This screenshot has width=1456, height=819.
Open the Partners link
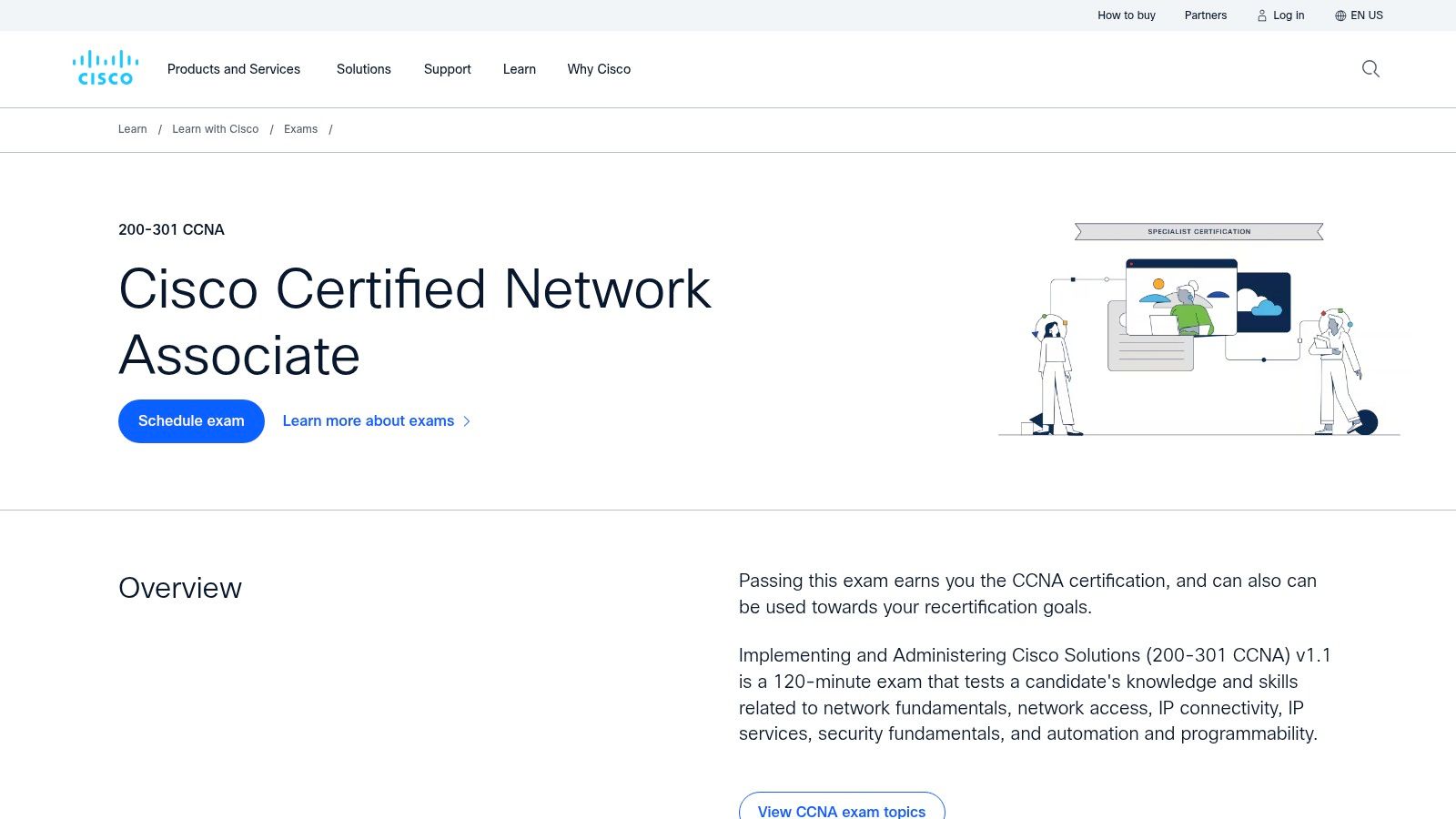1206,15
